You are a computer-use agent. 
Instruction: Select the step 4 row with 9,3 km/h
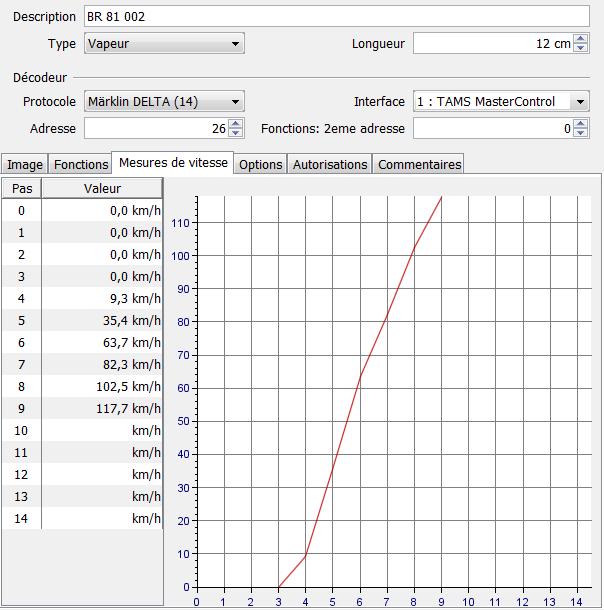80,298
